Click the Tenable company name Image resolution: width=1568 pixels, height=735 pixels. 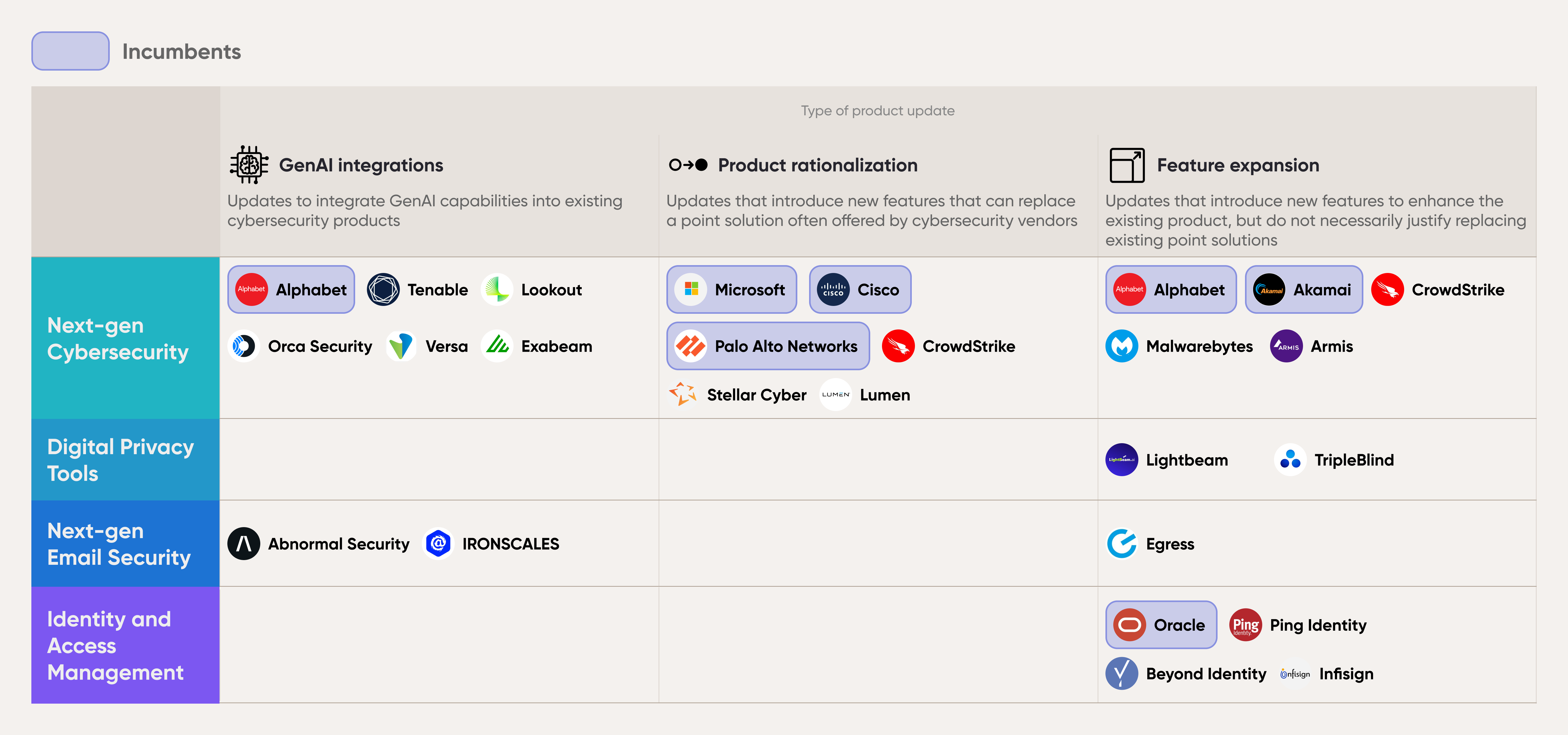[x=438, y=290]
